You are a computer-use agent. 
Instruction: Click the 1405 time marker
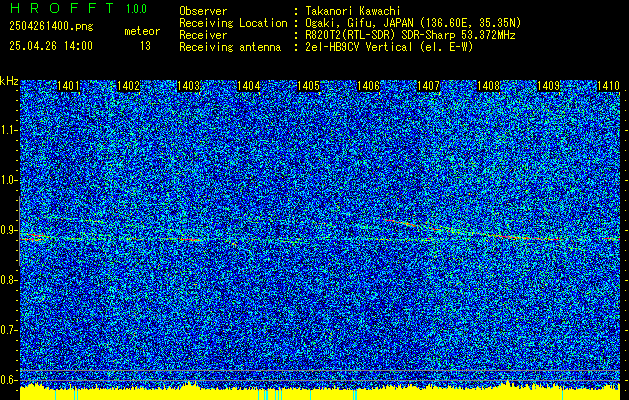click(308, 85)
